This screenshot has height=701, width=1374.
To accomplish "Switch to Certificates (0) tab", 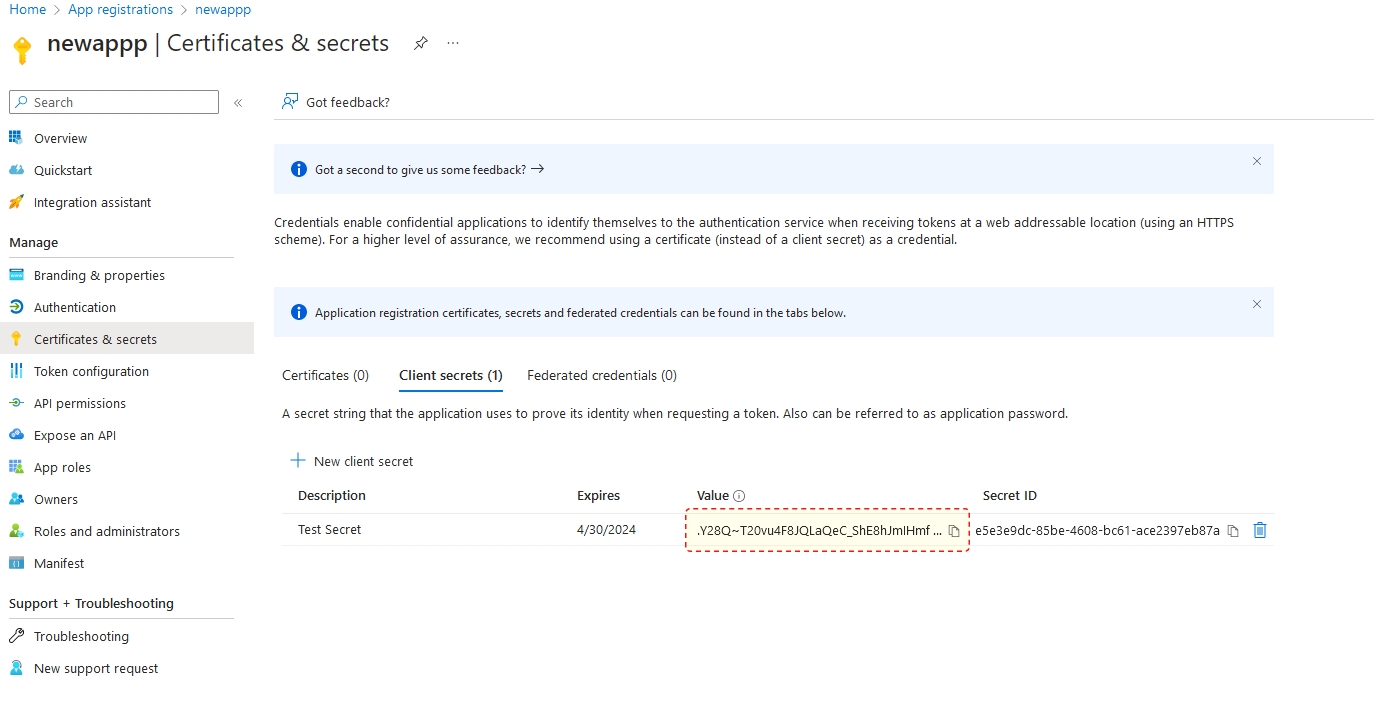I will [x=325, y=375].
